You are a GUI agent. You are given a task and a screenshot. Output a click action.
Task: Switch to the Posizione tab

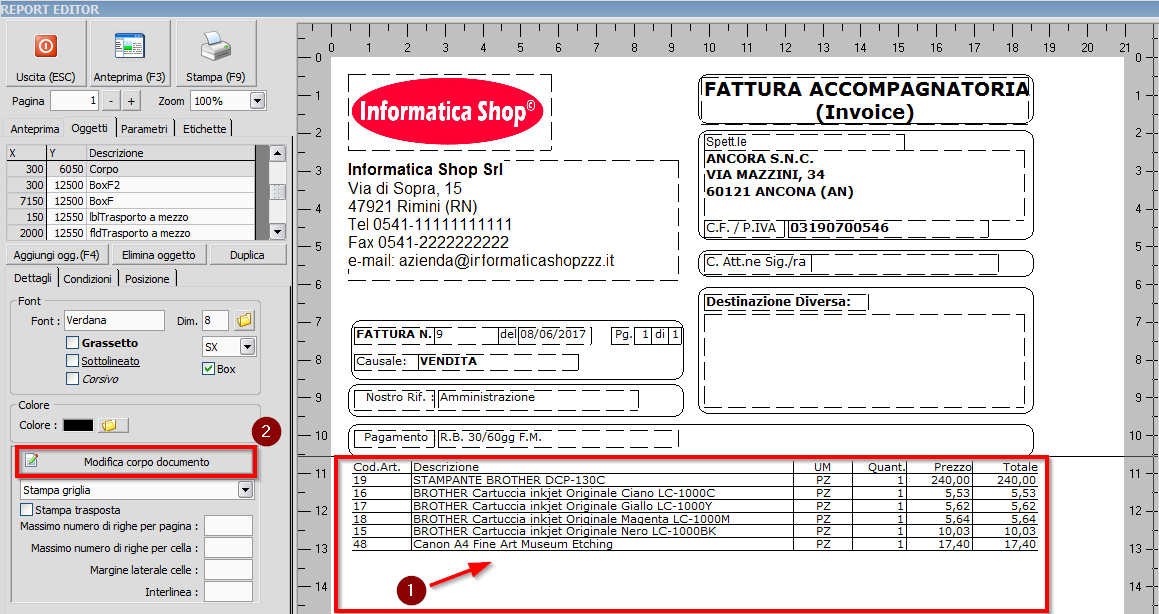click(x=148, y=279)
